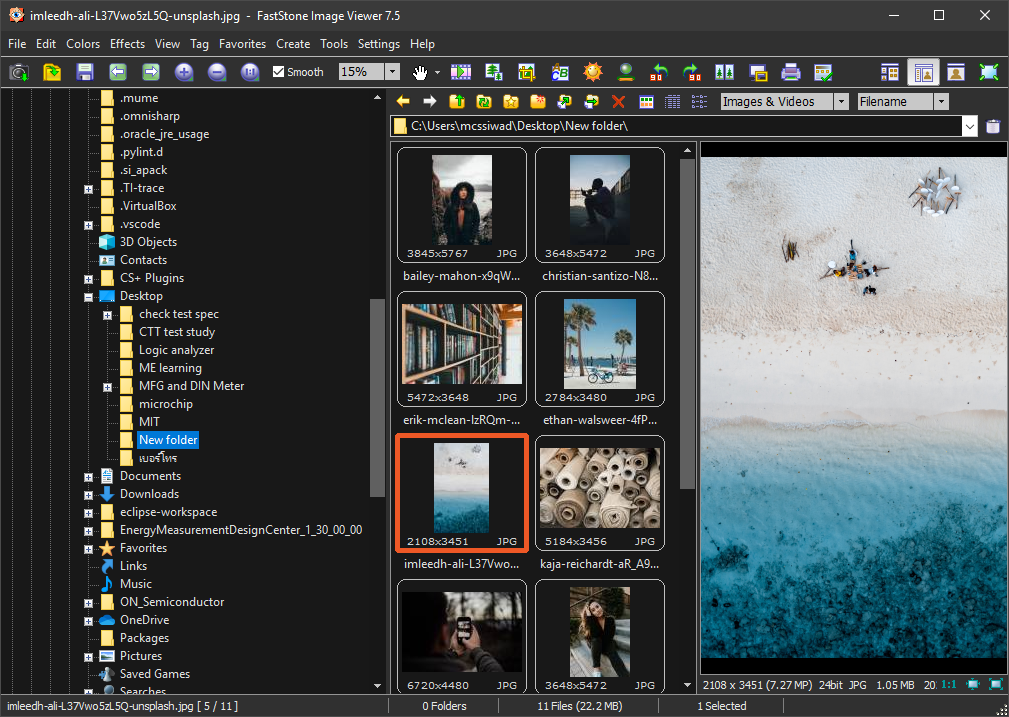
Task: Toggle the Smooth checkbox
Action: 280,72
